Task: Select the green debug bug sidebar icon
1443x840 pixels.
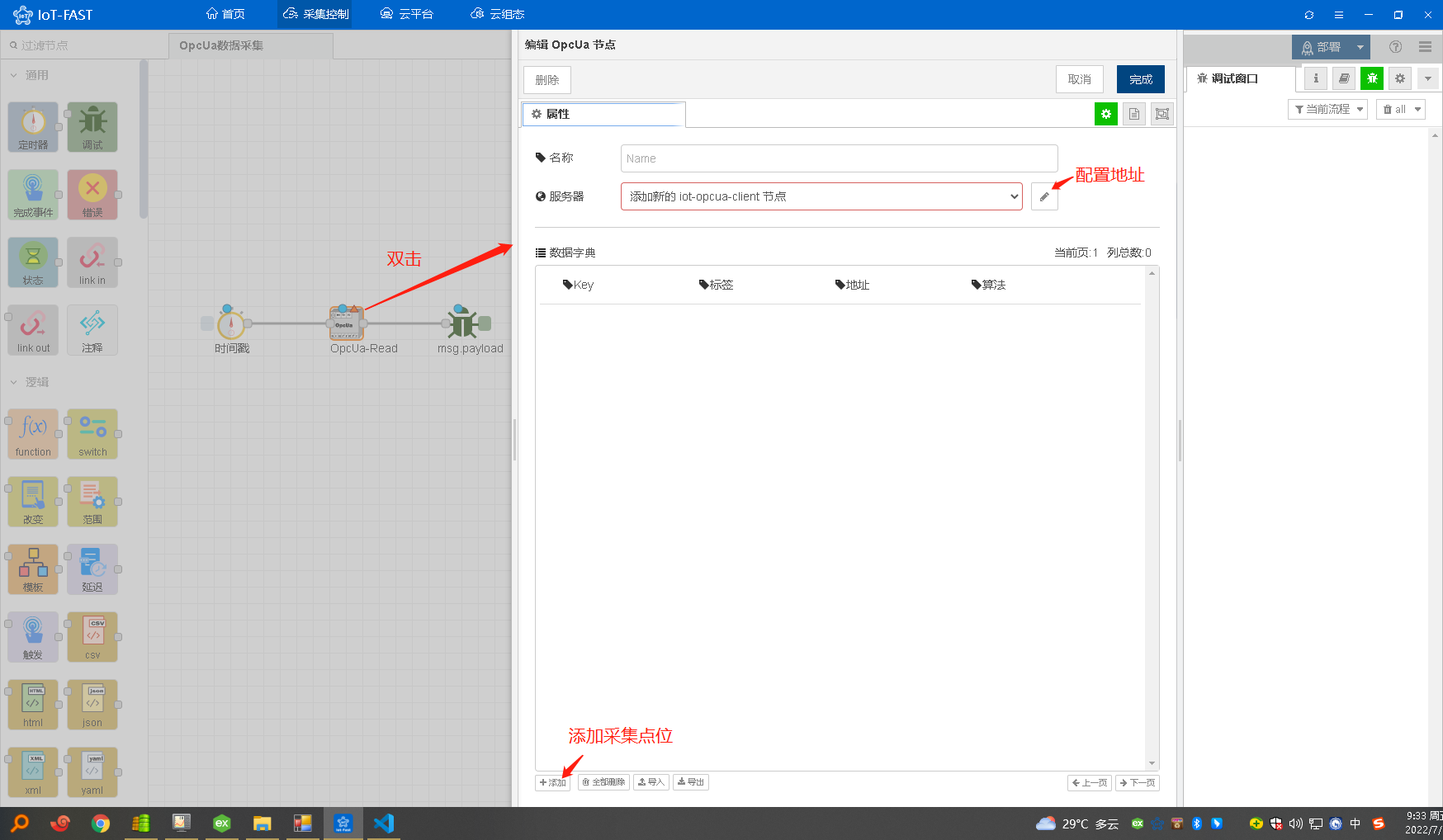Action: (1372, 78)
